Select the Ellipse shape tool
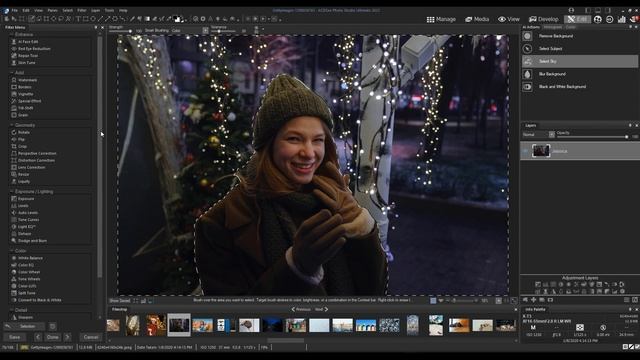640x360 pixels. (93, 19)
